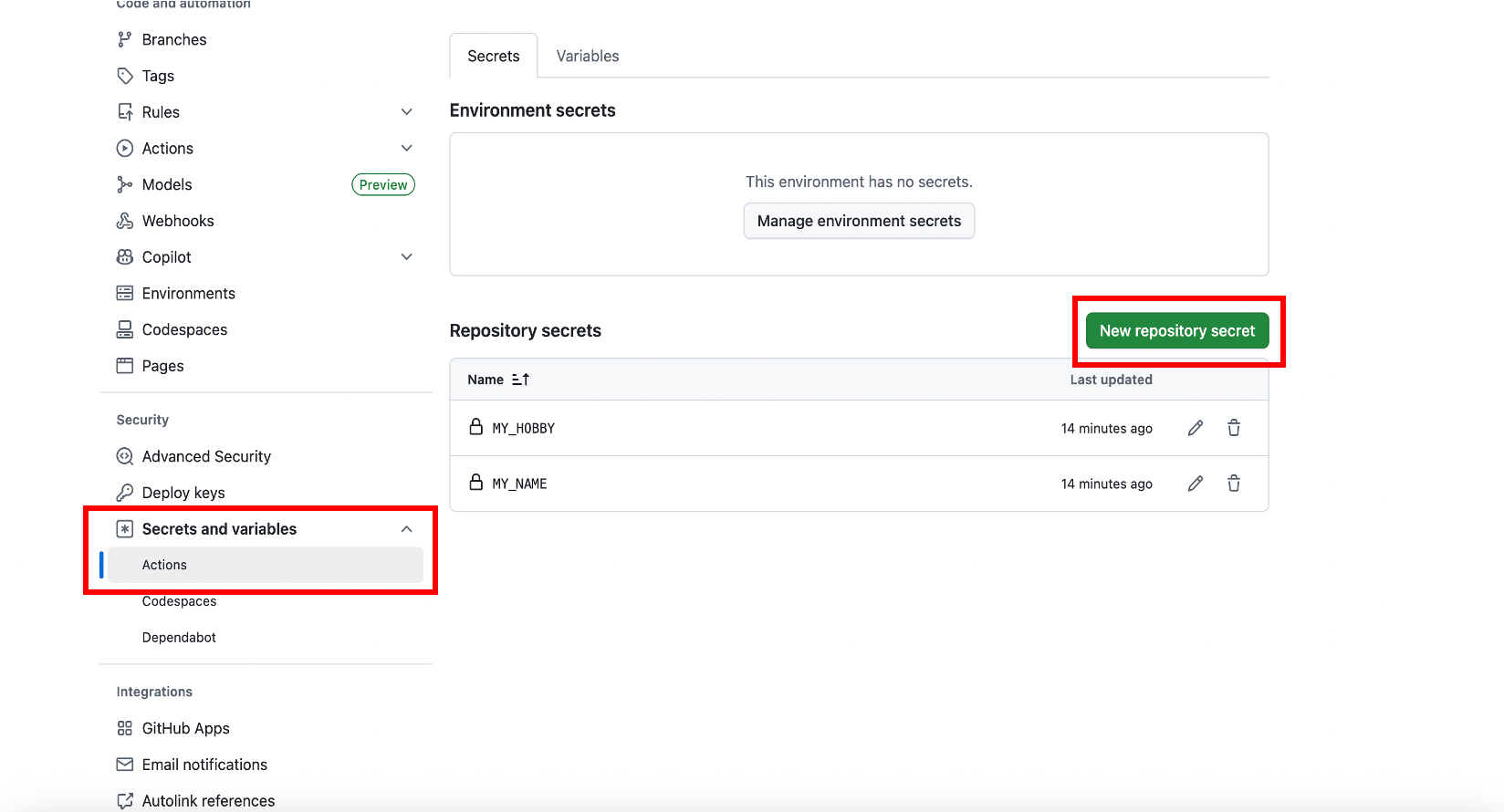This screenshot has height=812, width=1504.
Task: Click the Copilot icon in sidebar
Action: (125, 257)
